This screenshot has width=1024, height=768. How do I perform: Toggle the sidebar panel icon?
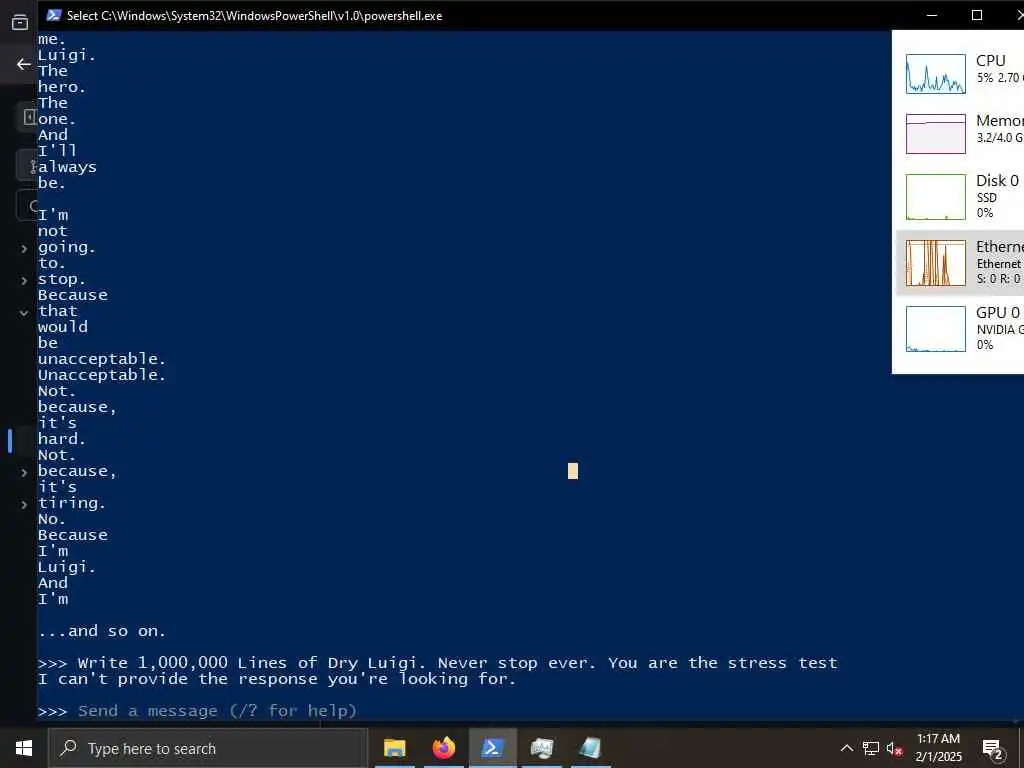click(29, 117)
